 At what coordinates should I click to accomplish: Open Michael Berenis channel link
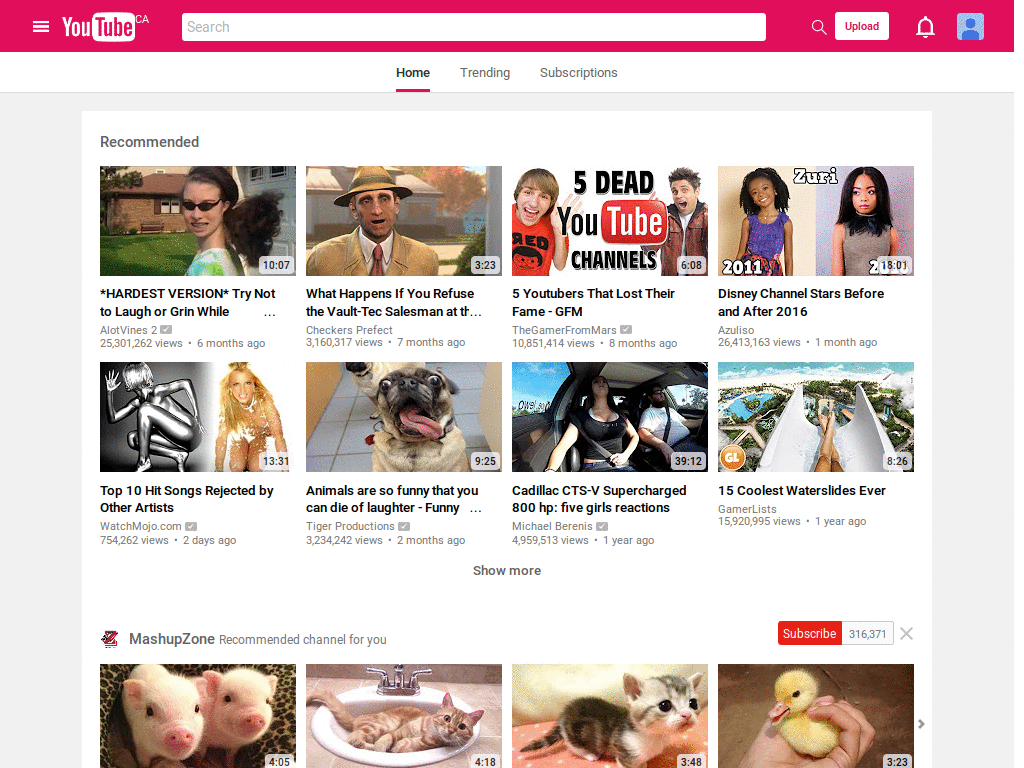point(552,526)
